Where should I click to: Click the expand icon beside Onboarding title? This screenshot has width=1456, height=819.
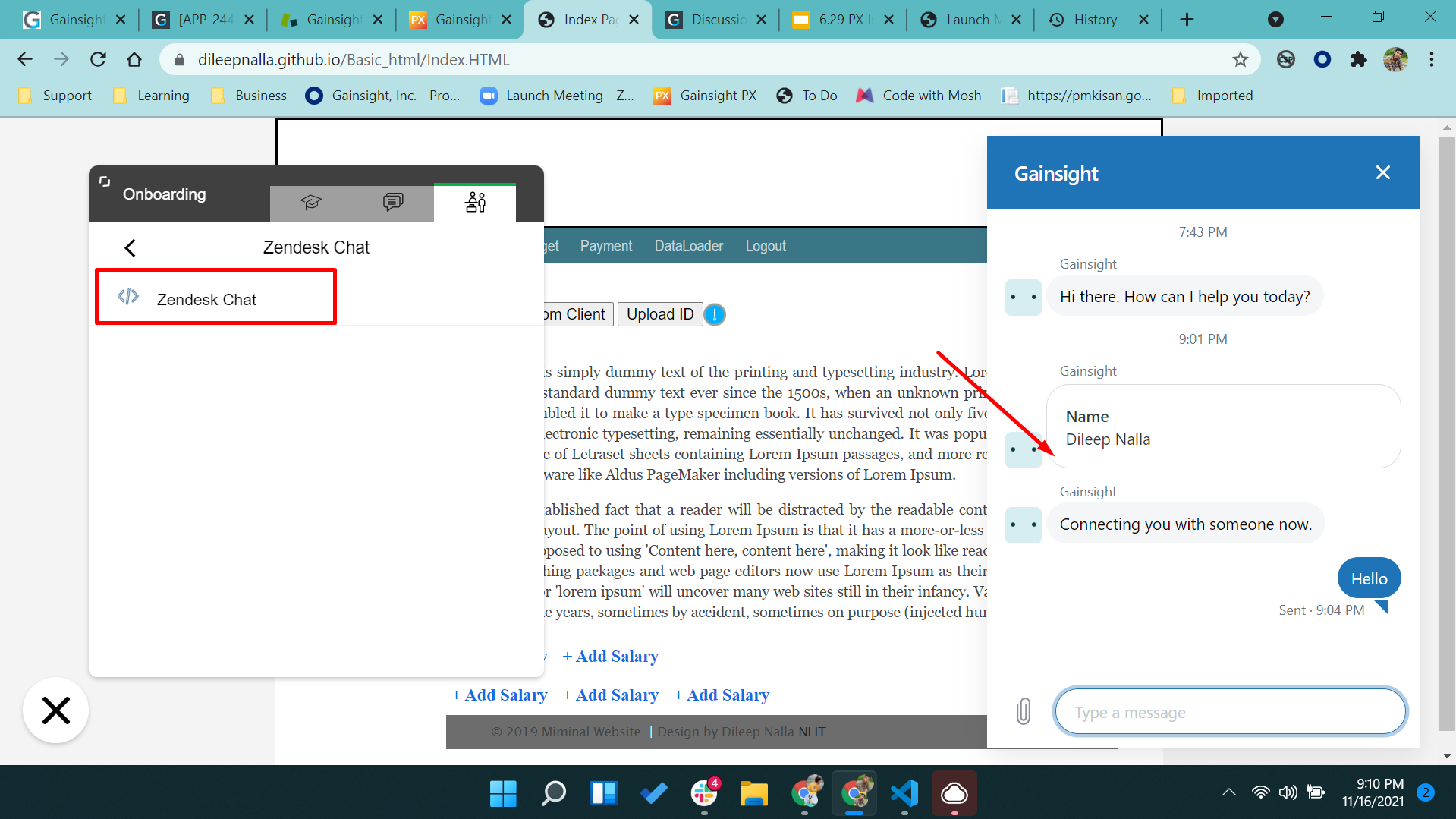[x=105, y=181]
